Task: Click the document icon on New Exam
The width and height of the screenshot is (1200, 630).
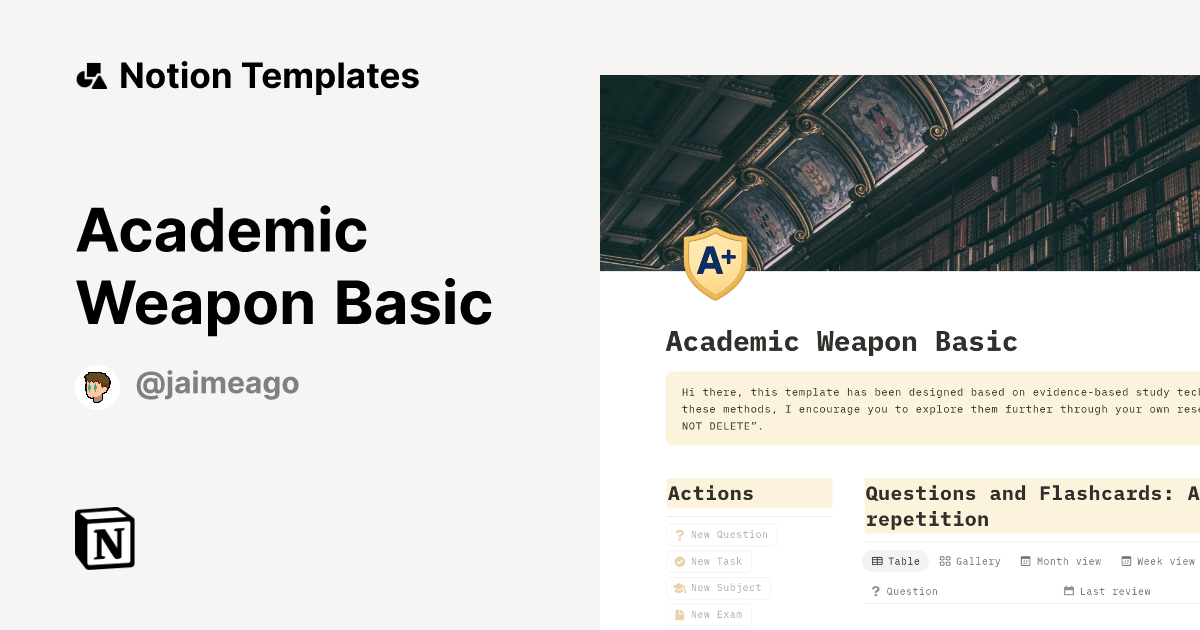Action: pyautogui.click(x=680, y=614)
